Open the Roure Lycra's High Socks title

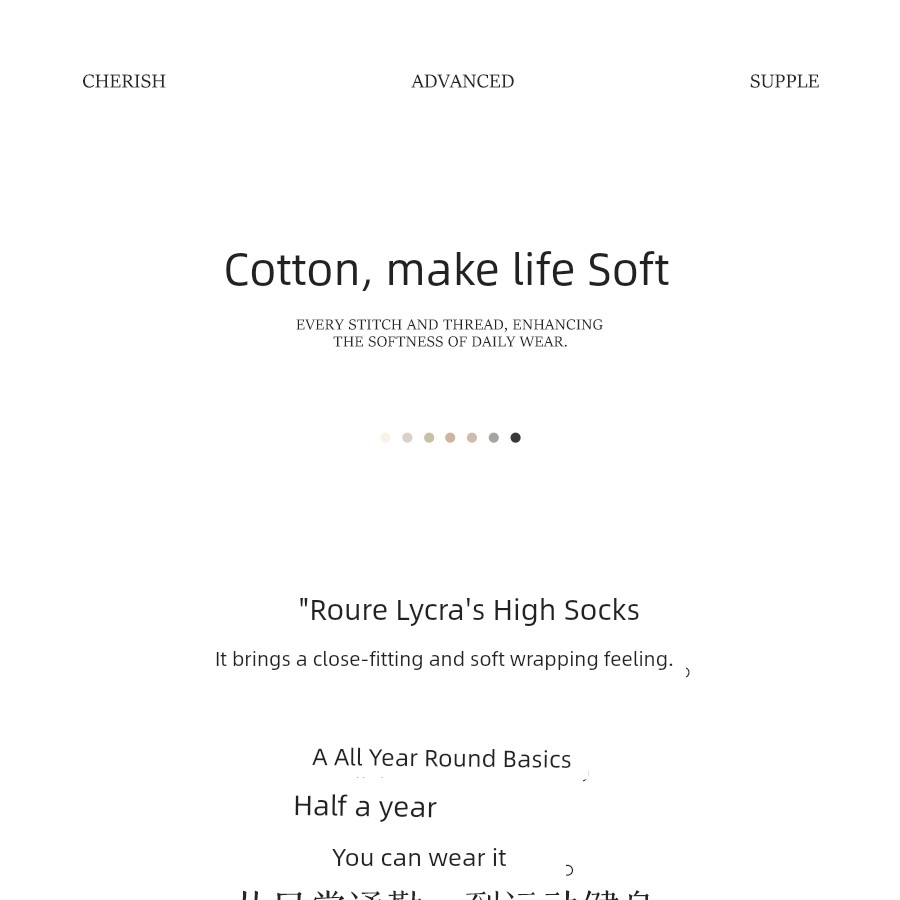469,610
